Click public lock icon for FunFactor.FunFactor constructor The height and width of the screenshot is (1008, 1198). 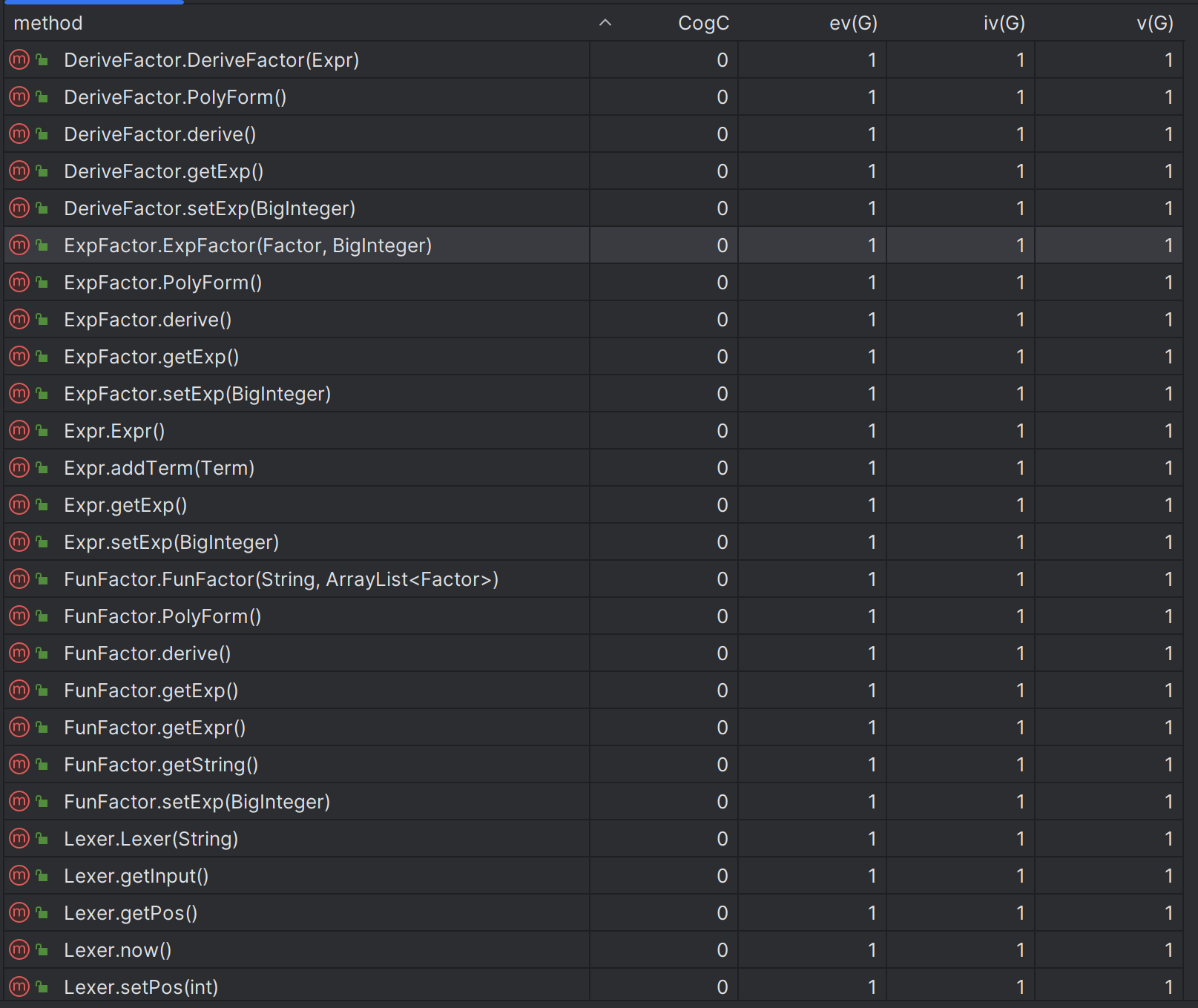coord(42,579)
